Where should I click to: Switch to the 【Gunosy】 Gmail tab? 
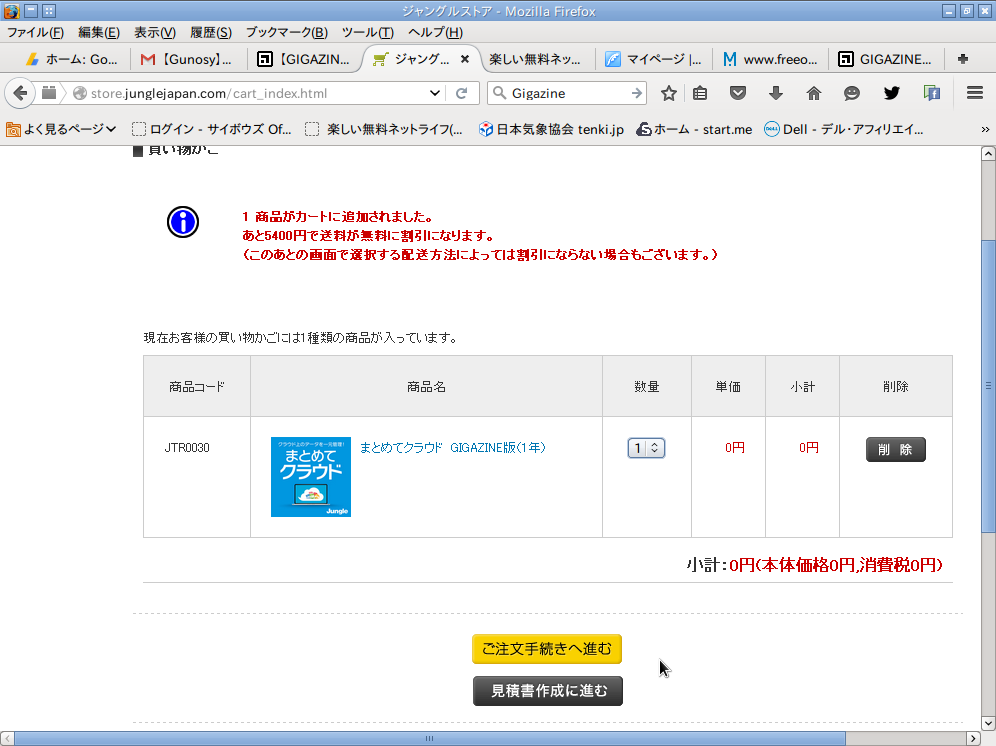tap(187, 59)
